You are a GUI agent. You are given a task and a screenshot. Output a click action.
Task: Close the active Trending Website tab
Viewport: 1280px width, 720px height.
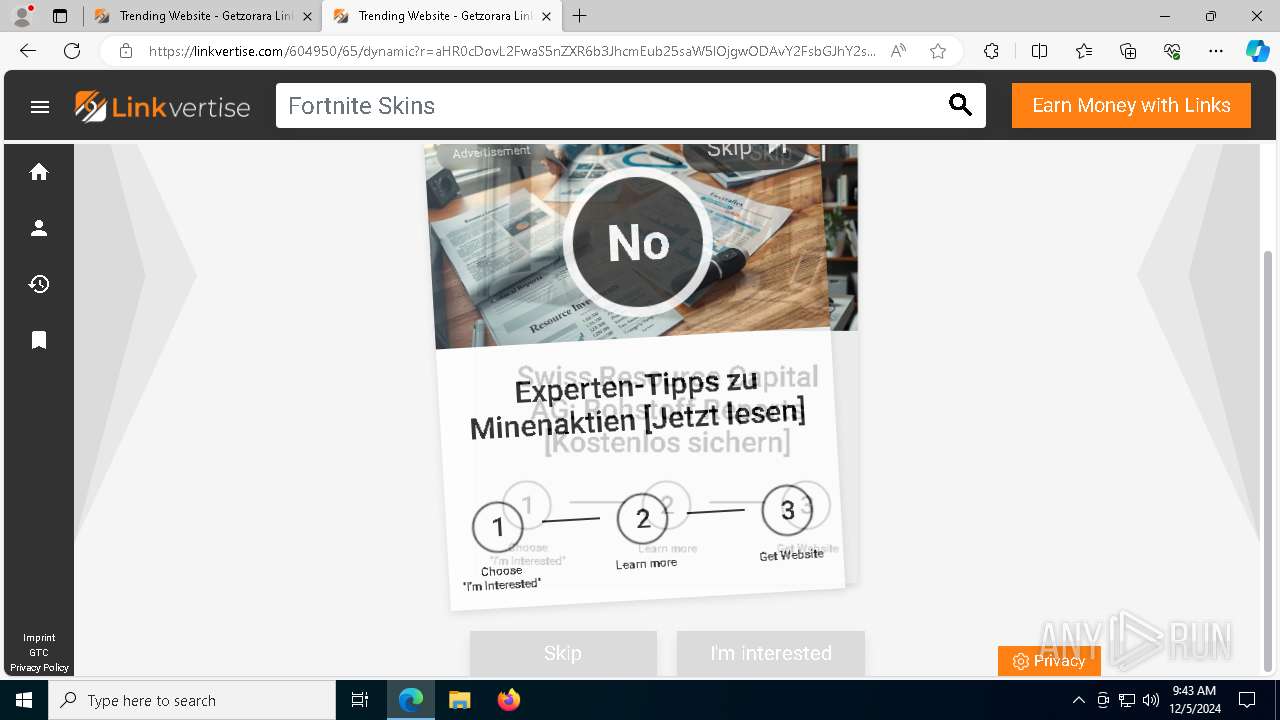click(x=546, y=16)
